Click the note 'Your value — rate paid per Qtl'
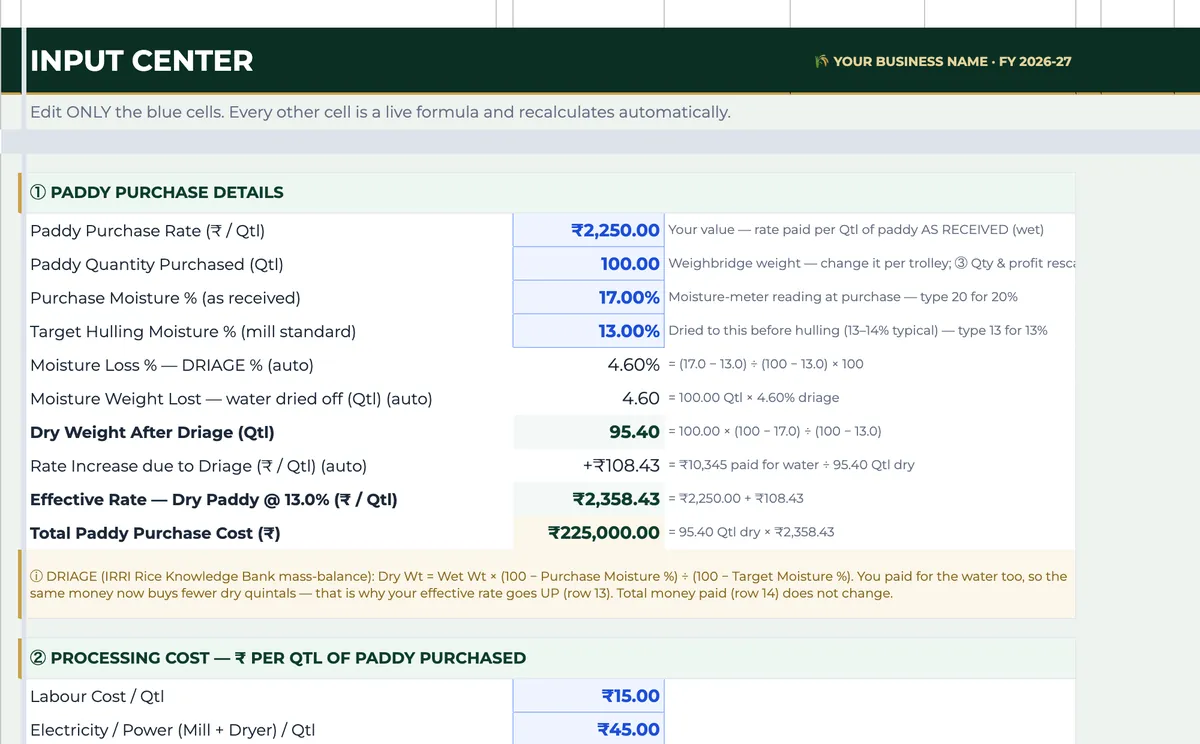Viewport: 1200px width, 744px height. pos(856,230)
